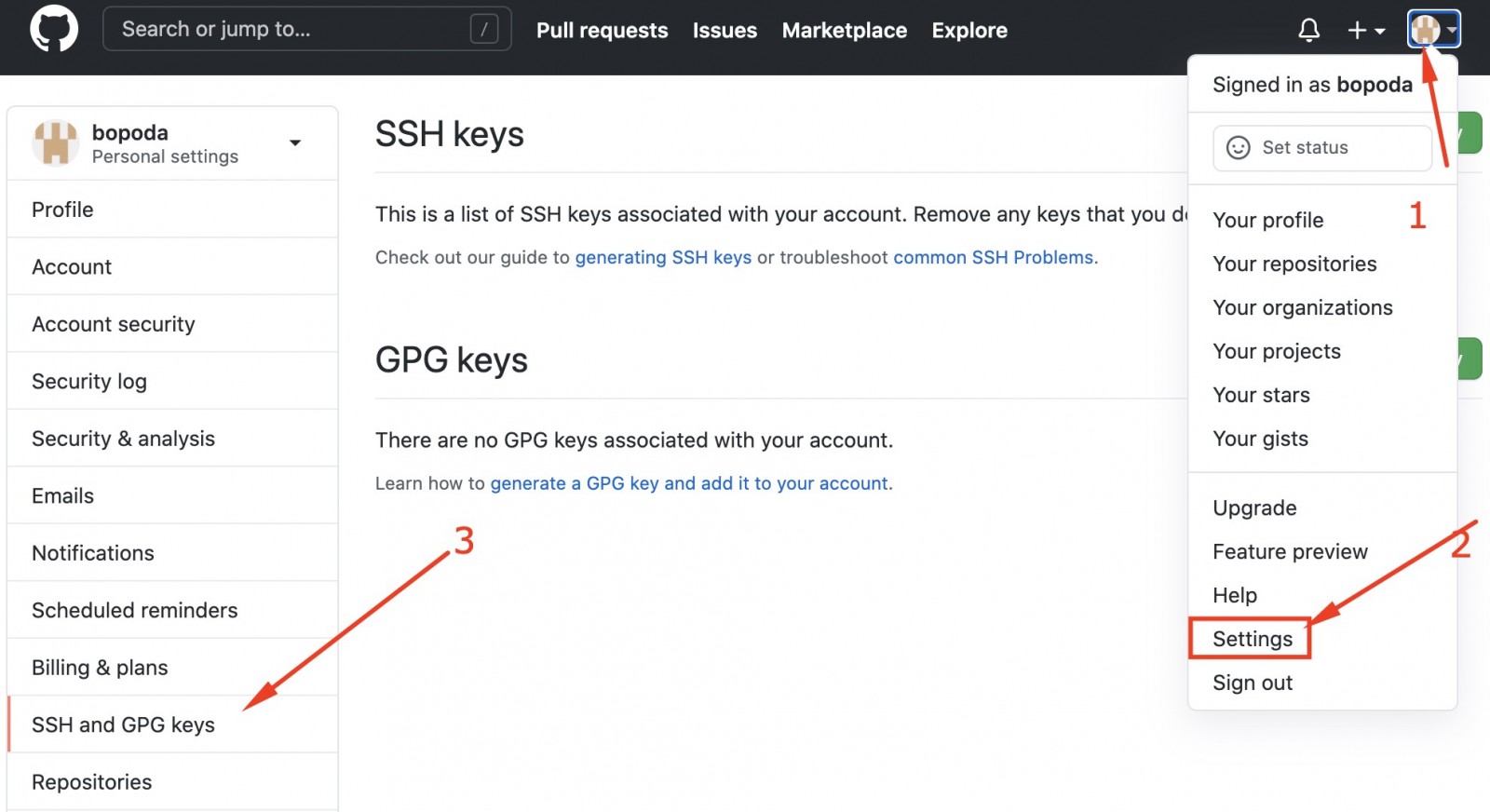Expand the Personal settings context switcher
This screenshot has width=1490, height=812.
[295, 142]
